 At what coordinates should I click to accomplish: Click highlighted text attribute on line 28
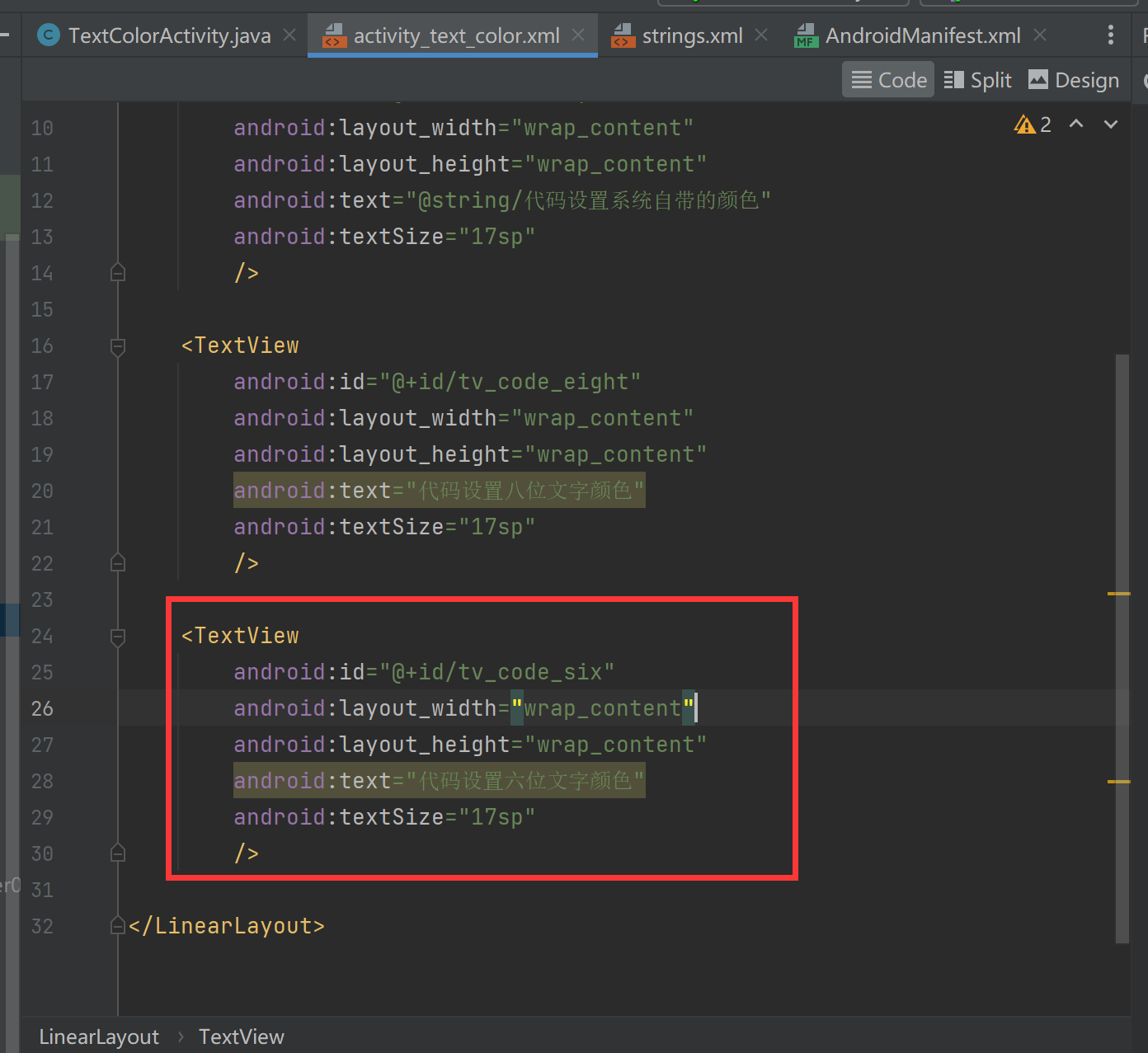439,781
